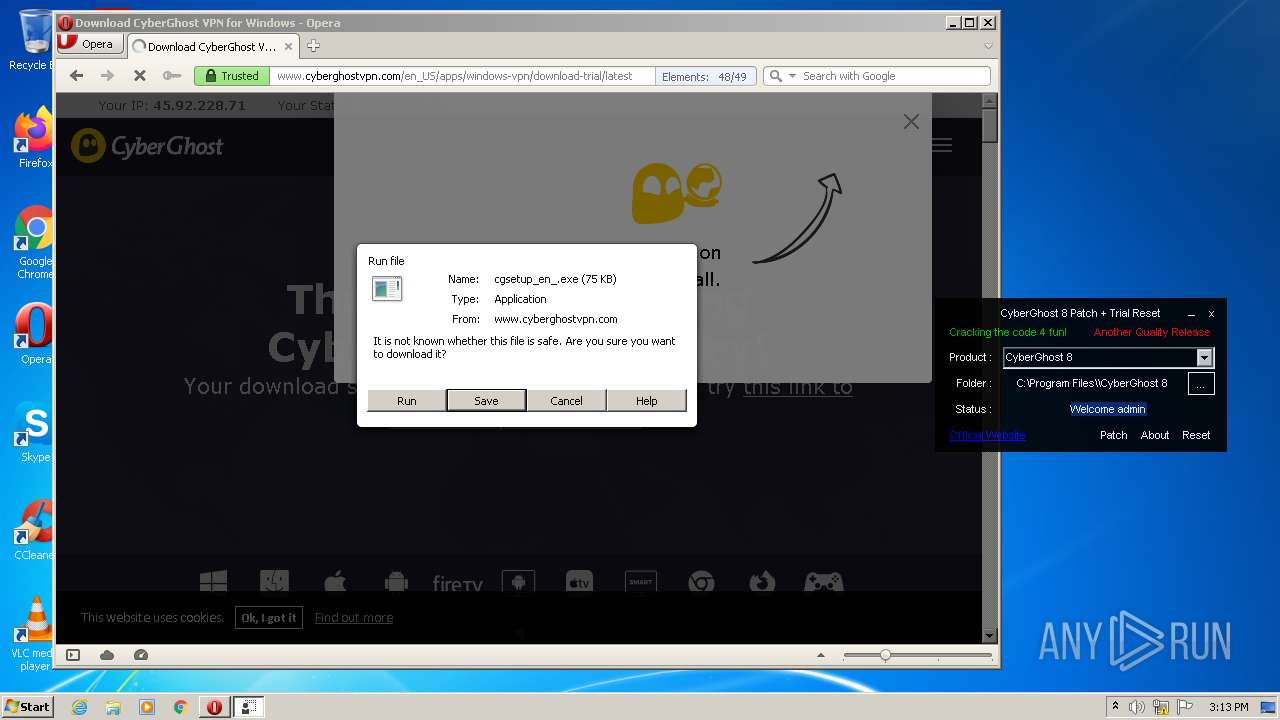The height and width of the screenshot is (720, 1280).
Task: Select the Apple tv platform icon
Action: tap(579, 582)
